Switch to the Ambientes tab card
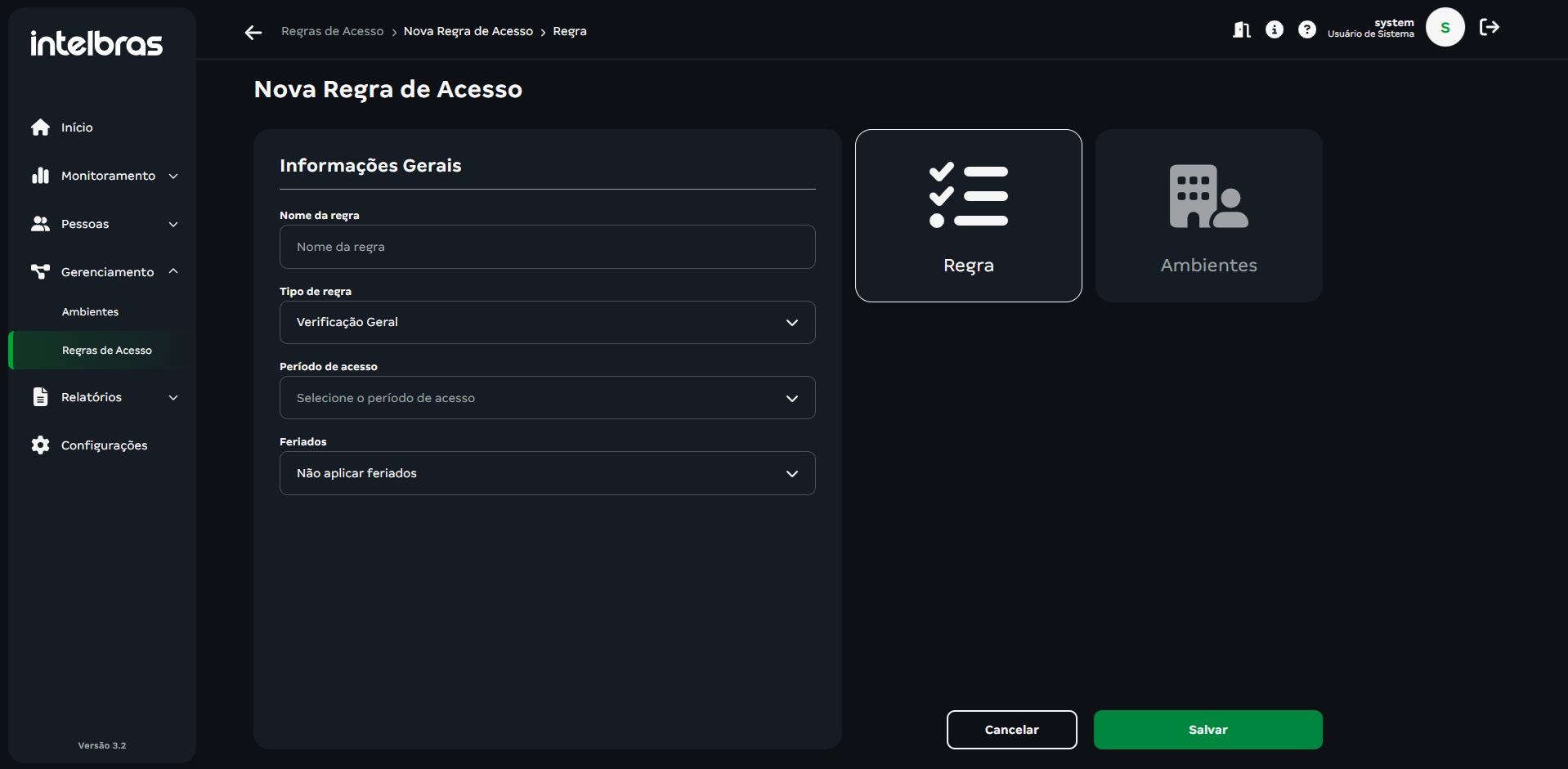Image resolution: width=1568 pixels, height=769 pixels. (1208, 216)
